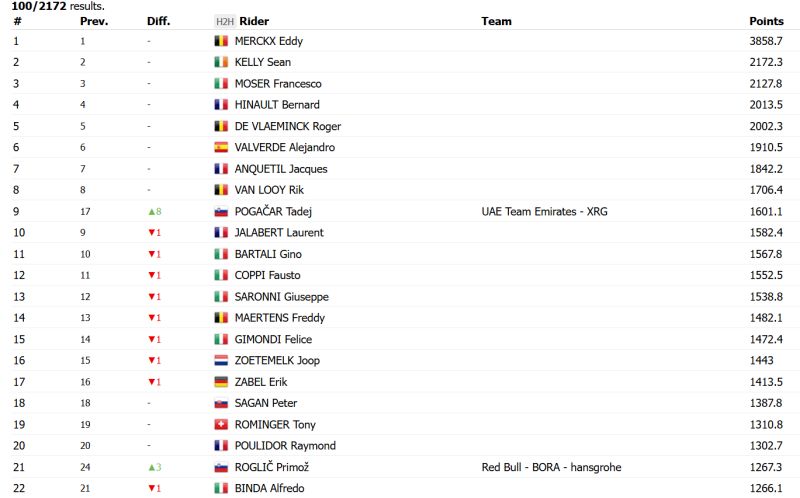Click the Rider column header

point(254,21)
